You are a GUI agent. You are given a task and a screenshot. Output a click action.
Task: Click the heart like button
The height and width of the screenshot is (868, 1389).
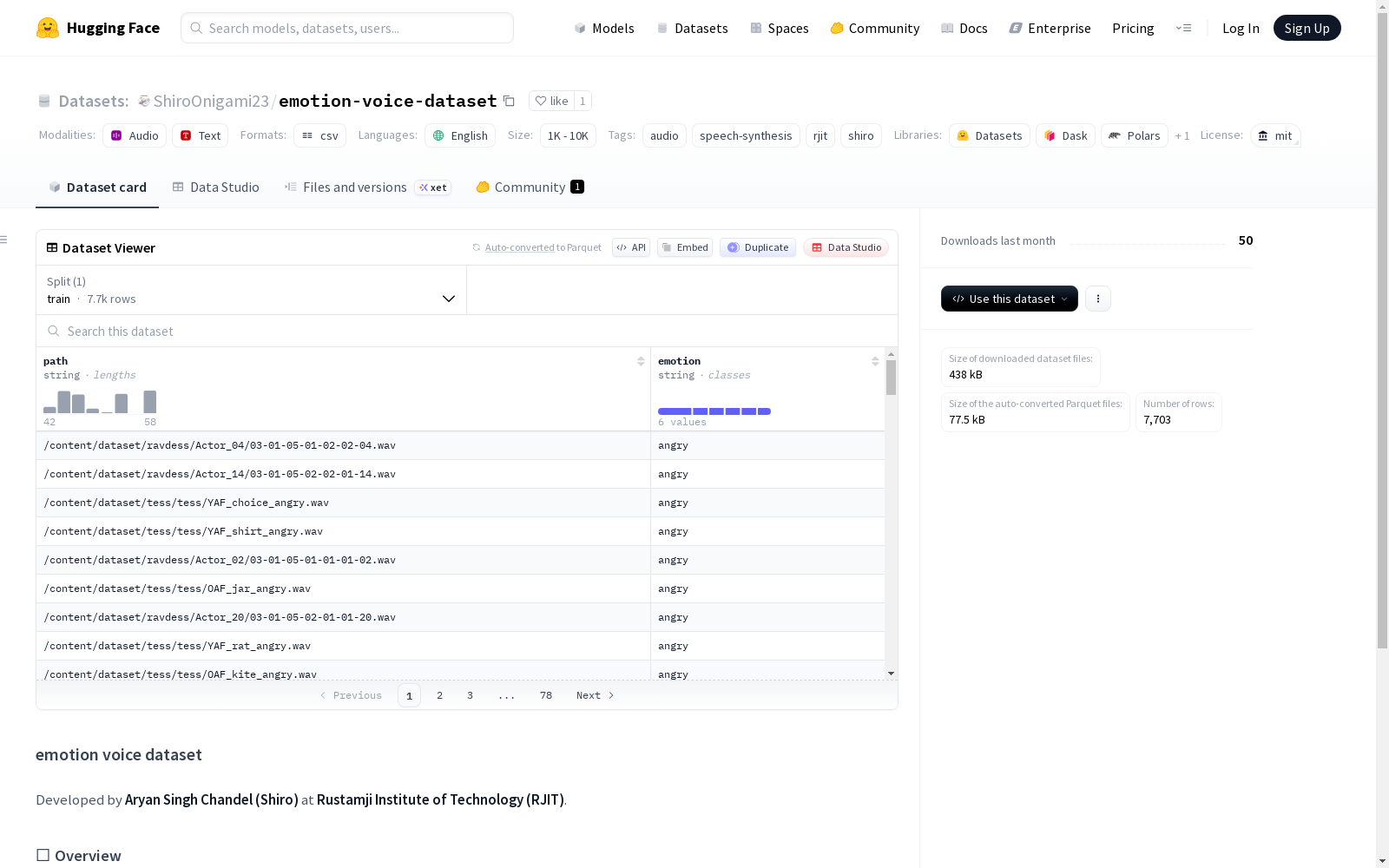point(551,101)
